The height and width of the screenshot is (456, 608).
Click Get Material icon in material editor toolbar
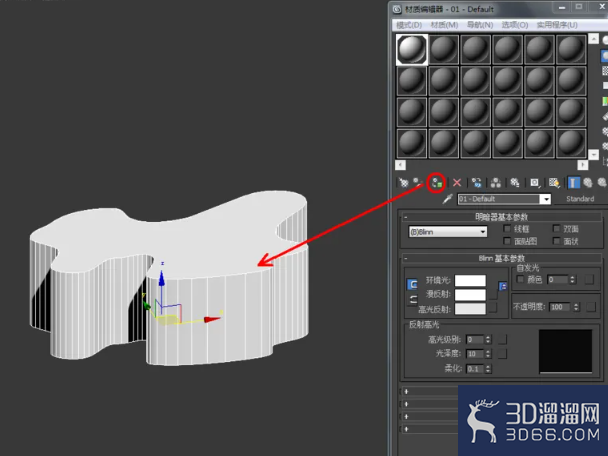[403, 182]
